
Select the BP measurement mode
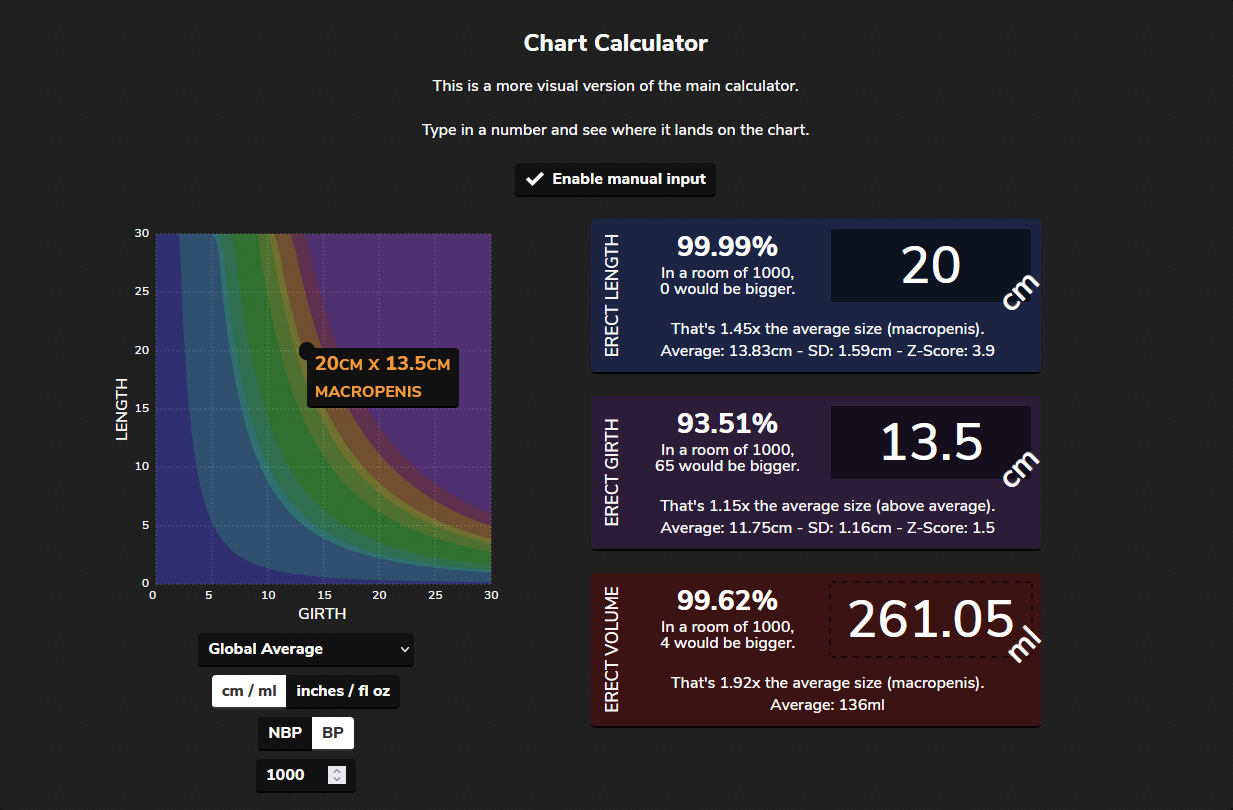(333, 733)
